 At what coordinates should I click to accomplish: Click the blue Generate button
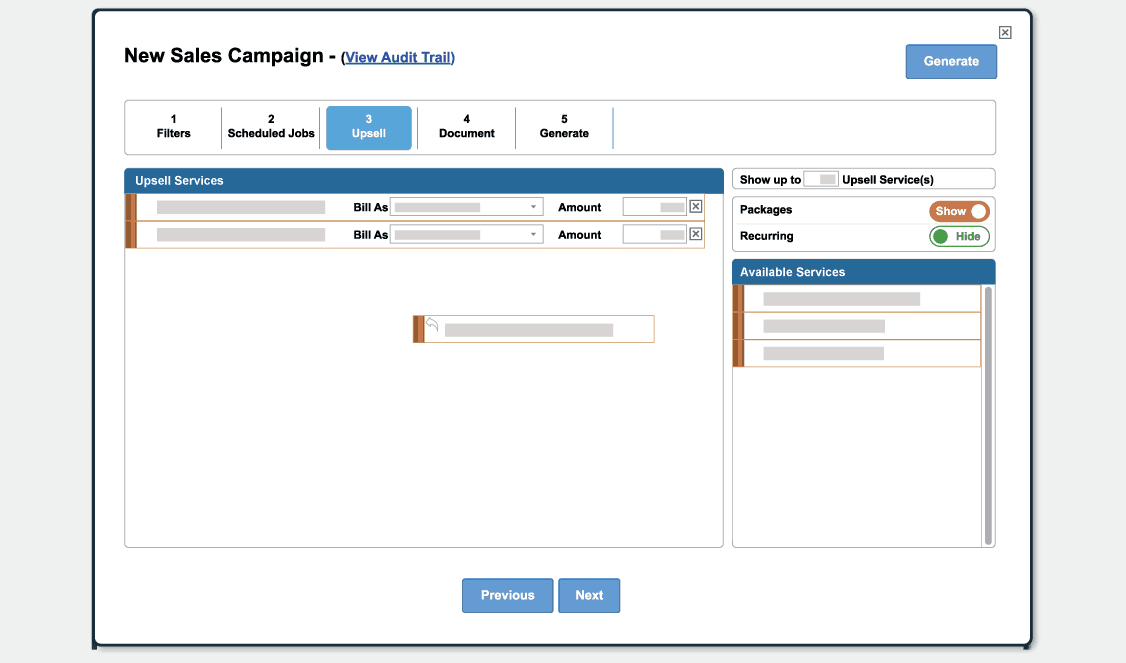(x=951, y=62)
